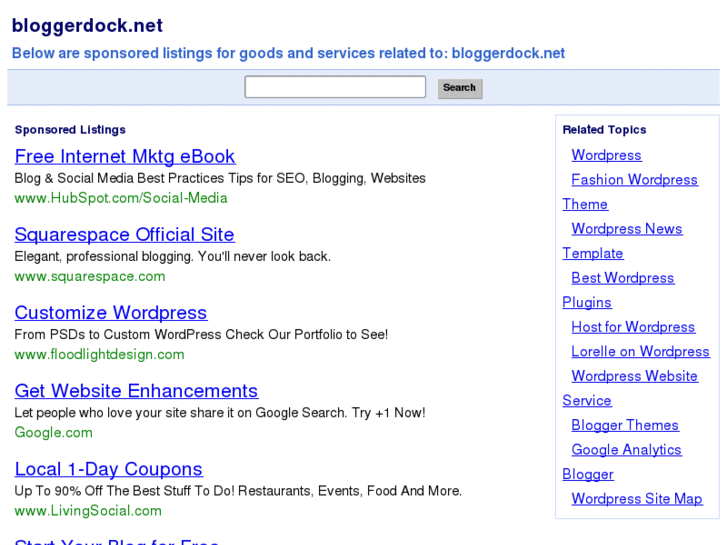Click www.floodlightdesign.com URL text
The image size is (727, 545).
click(100, 354)
